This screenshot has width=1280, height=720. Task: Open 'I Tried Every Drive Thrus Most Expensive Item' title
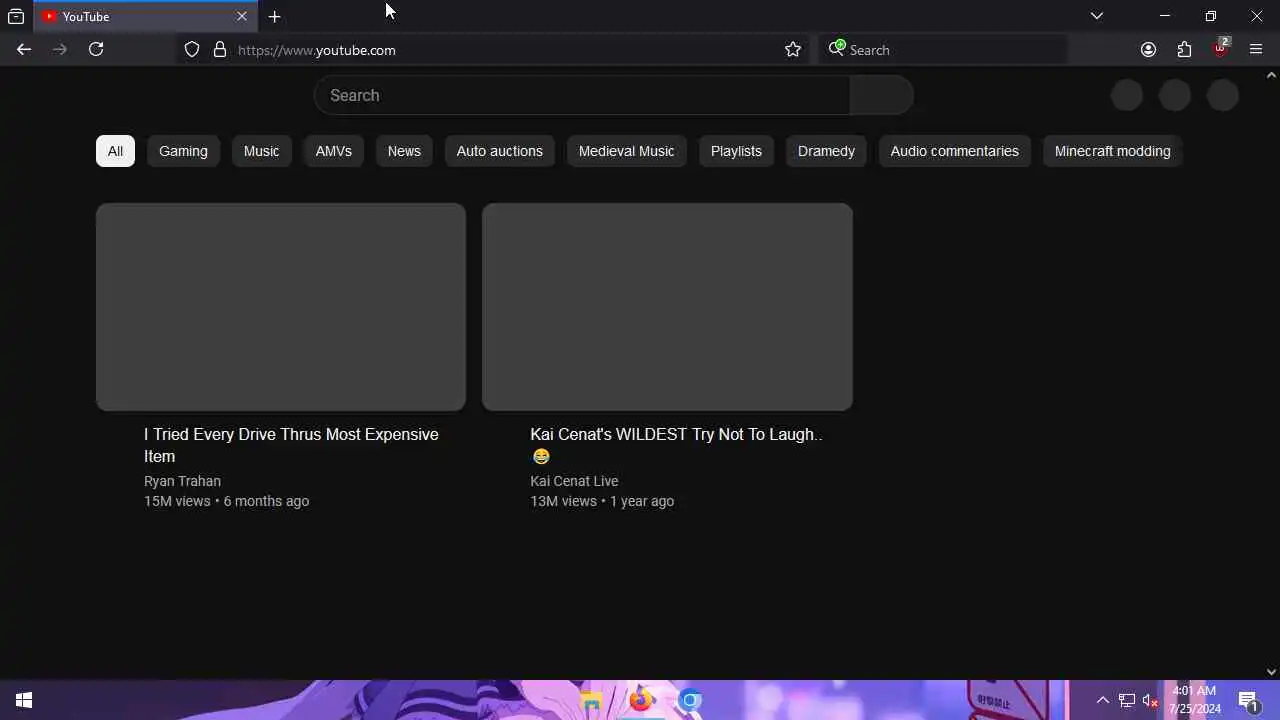[x=291, y=445]
